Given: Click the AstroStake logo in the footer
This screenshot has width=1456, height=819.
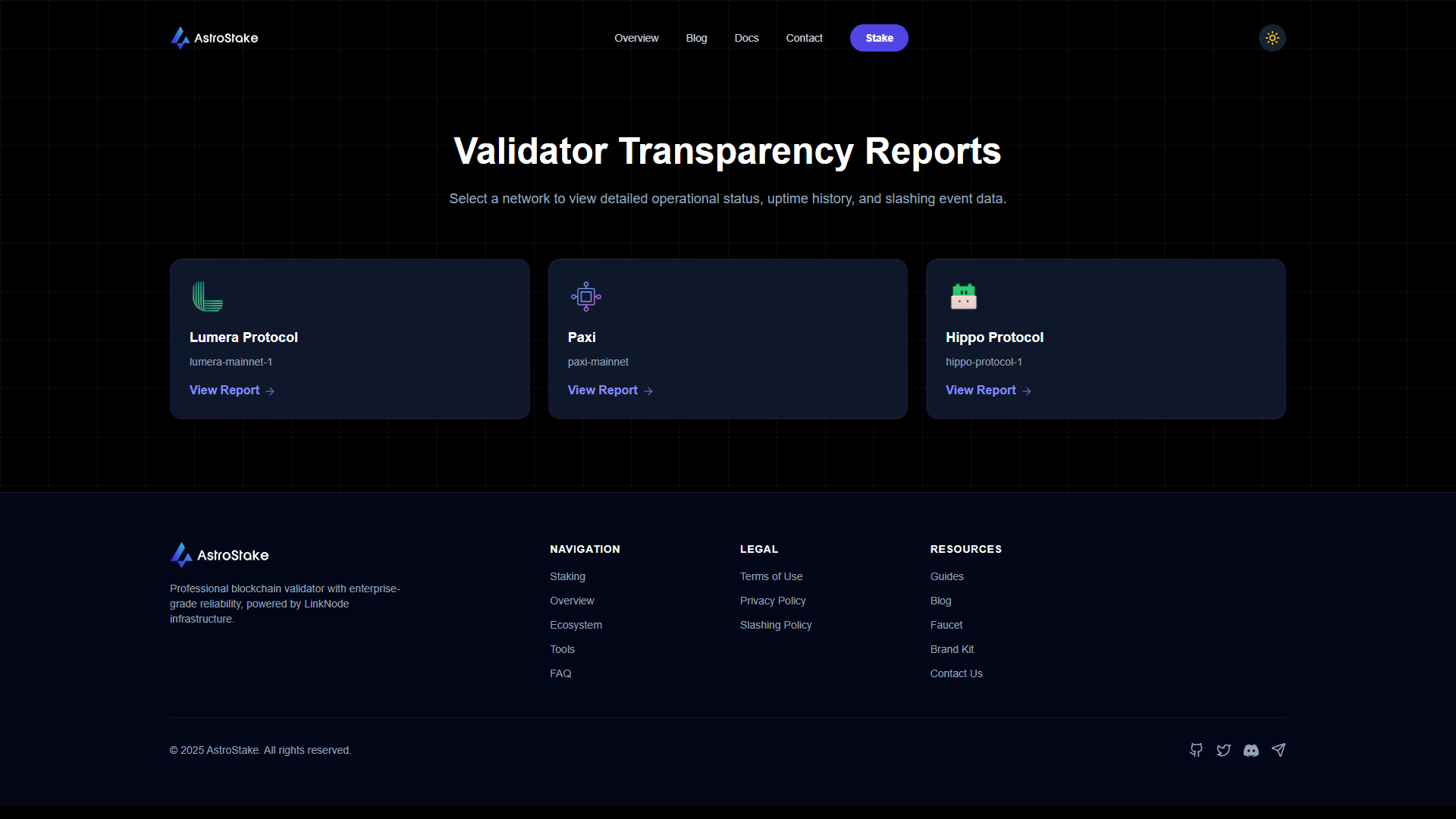Looking at the screenshot, I should (218, 555).
